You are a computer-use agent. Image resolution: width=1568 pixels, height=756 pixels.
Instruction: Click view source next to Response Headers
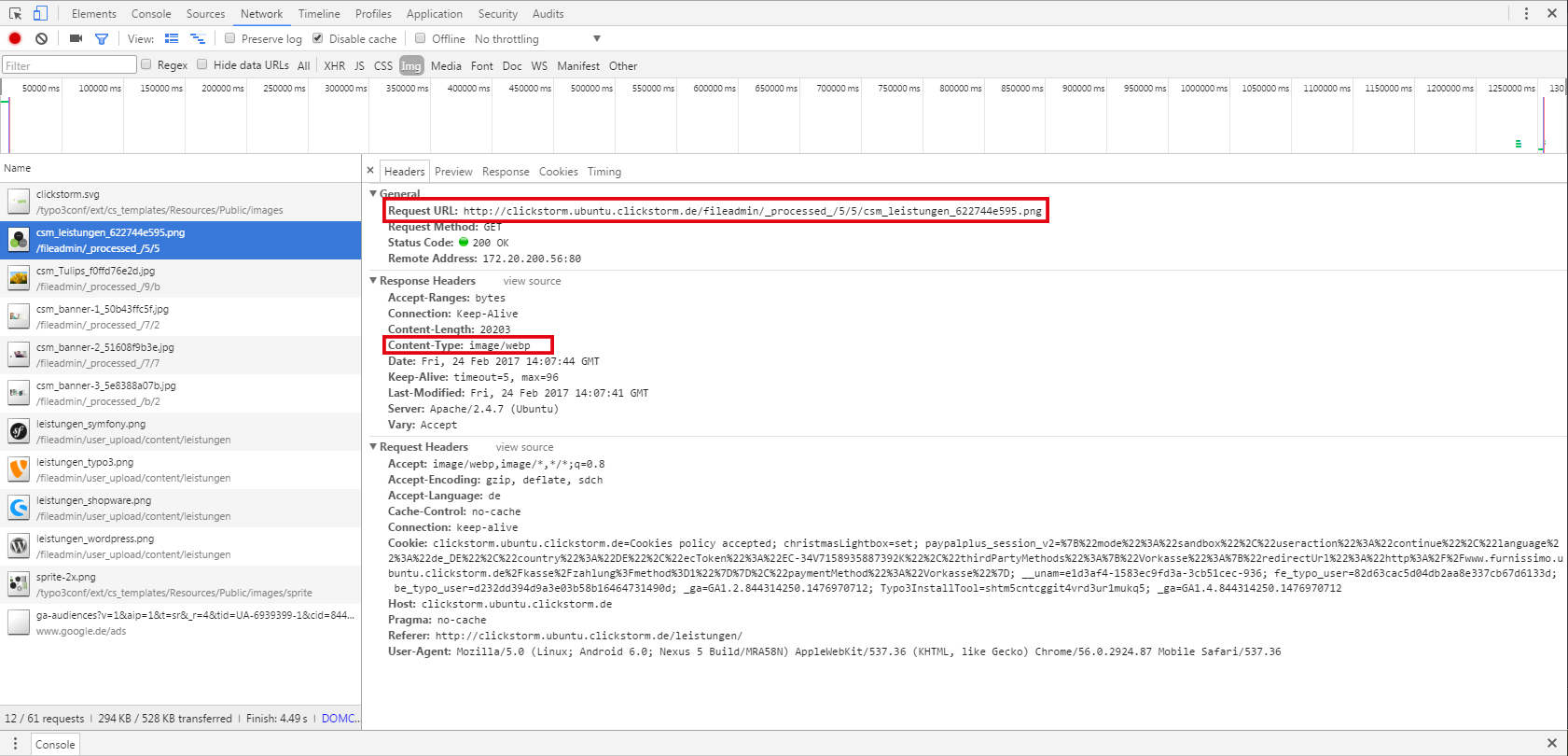(x=532, y=281)
